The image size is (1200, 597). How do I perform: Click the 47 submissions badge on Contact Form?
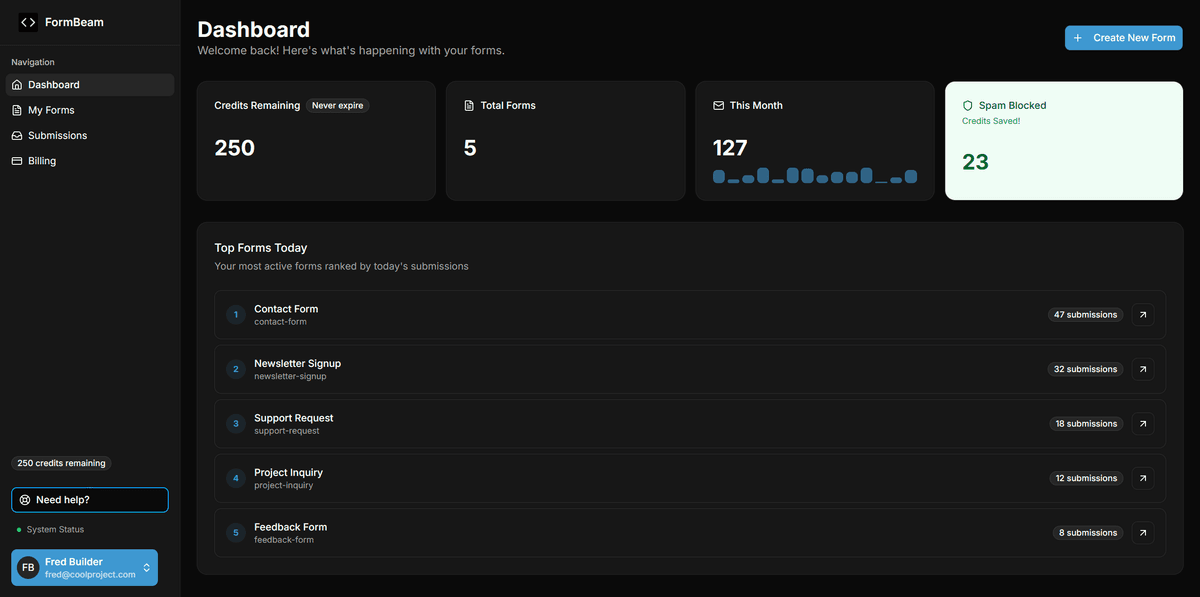pyautogui.click(x=1085, y=314)
